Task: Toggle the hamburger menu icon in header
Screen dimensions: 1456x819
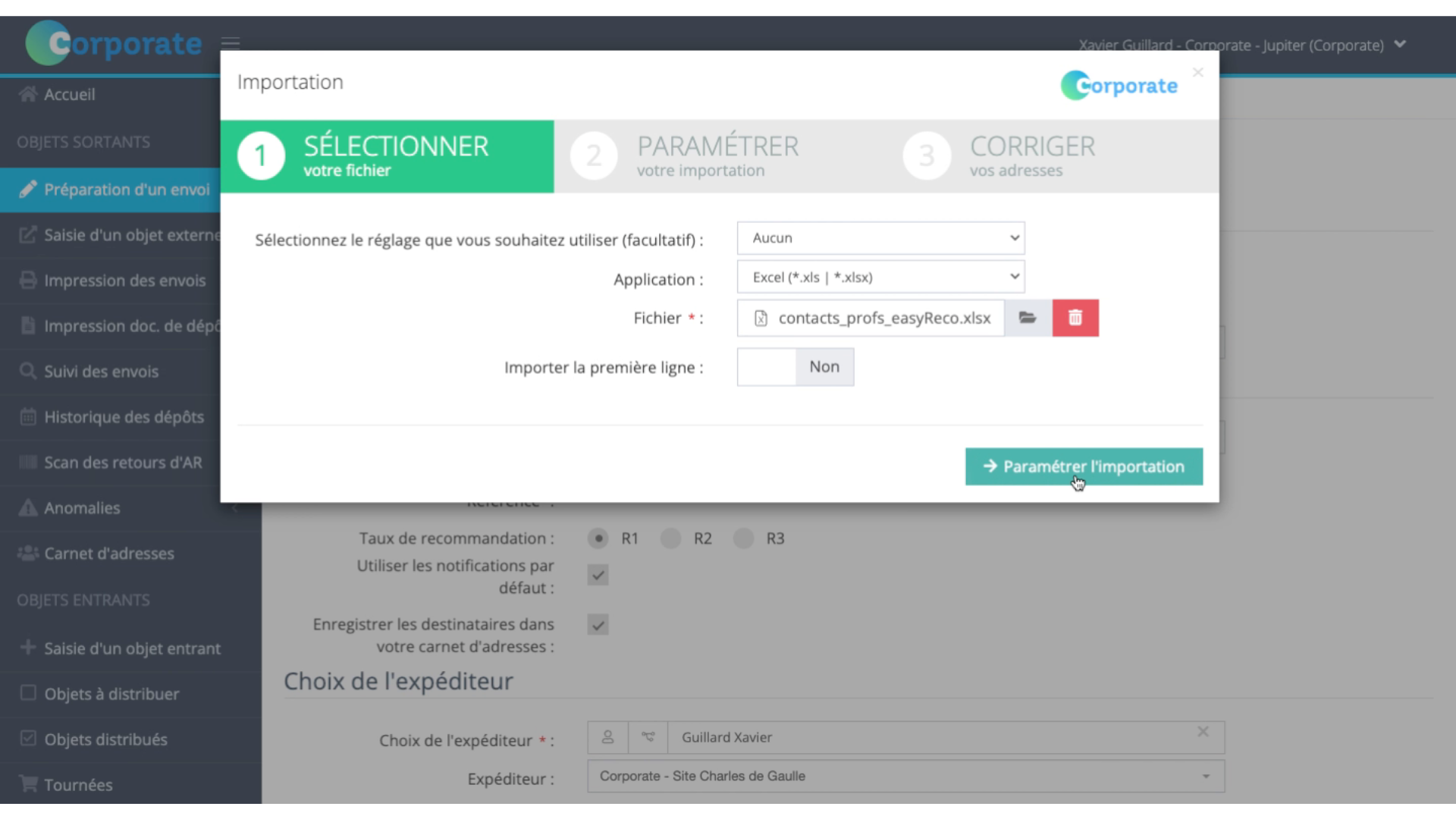Action: (231, 43)
